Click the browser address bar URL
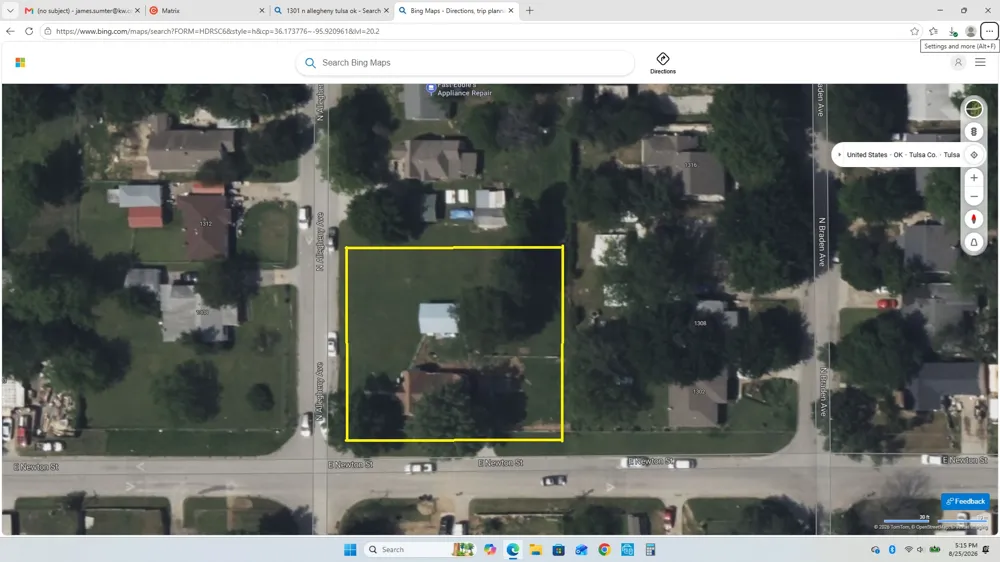Viewport: 1000px width, 562px height. pyautogui.click(x=217, y=31)
